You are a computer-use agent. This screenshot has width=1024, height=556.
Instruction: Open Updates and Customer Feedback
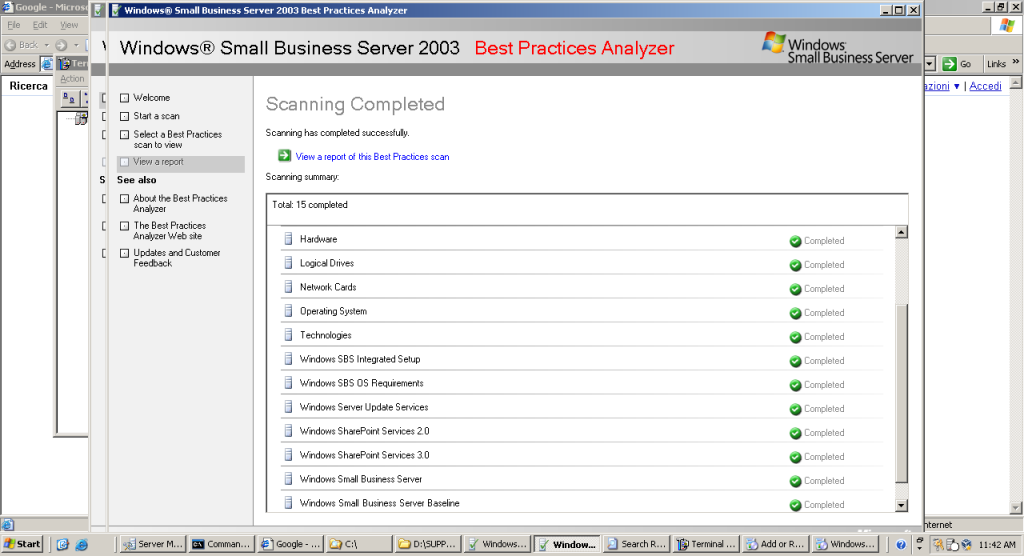[176, 258]
